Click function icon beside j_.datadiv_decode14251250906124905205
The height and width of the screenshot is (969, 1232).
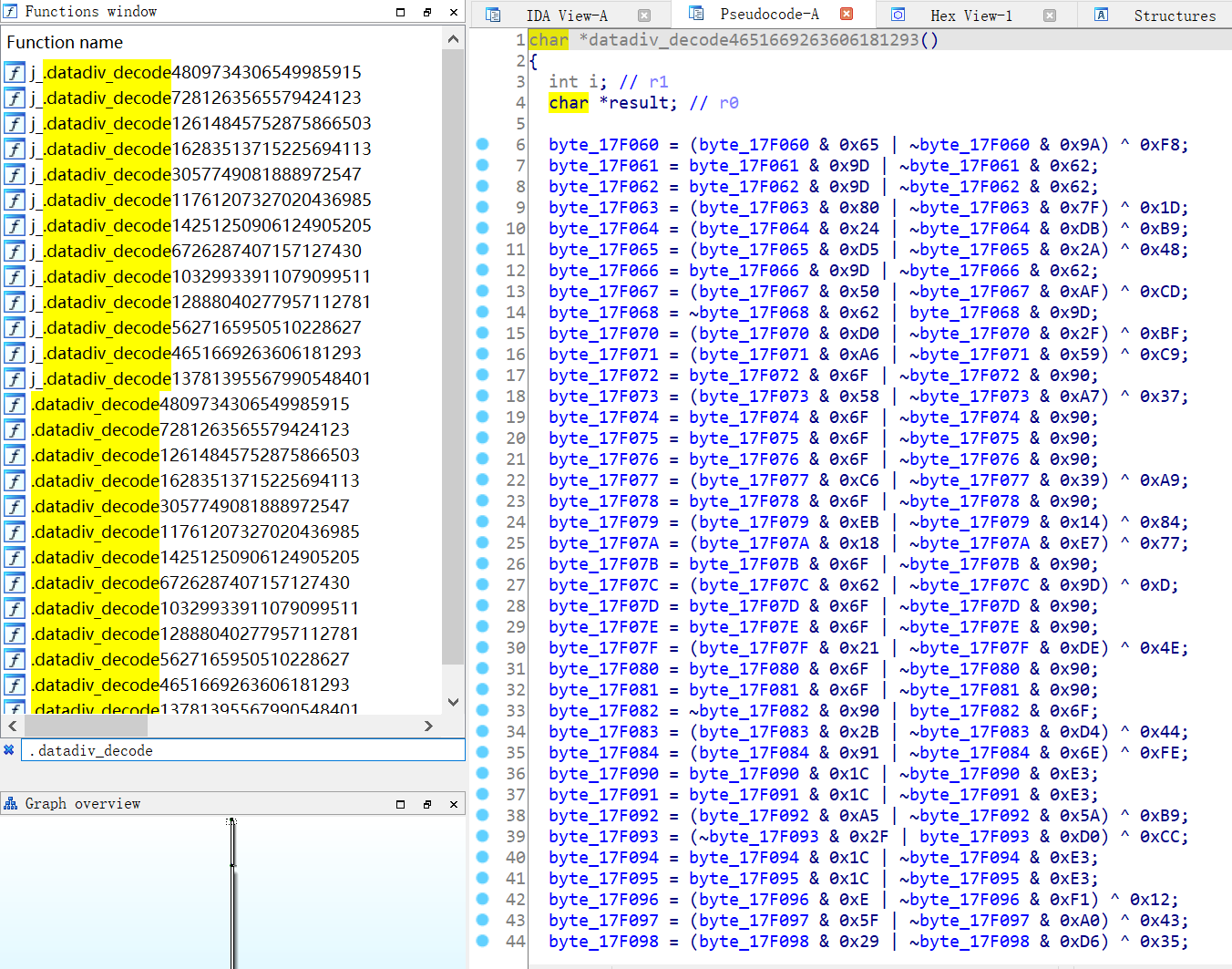pos(15,225)
